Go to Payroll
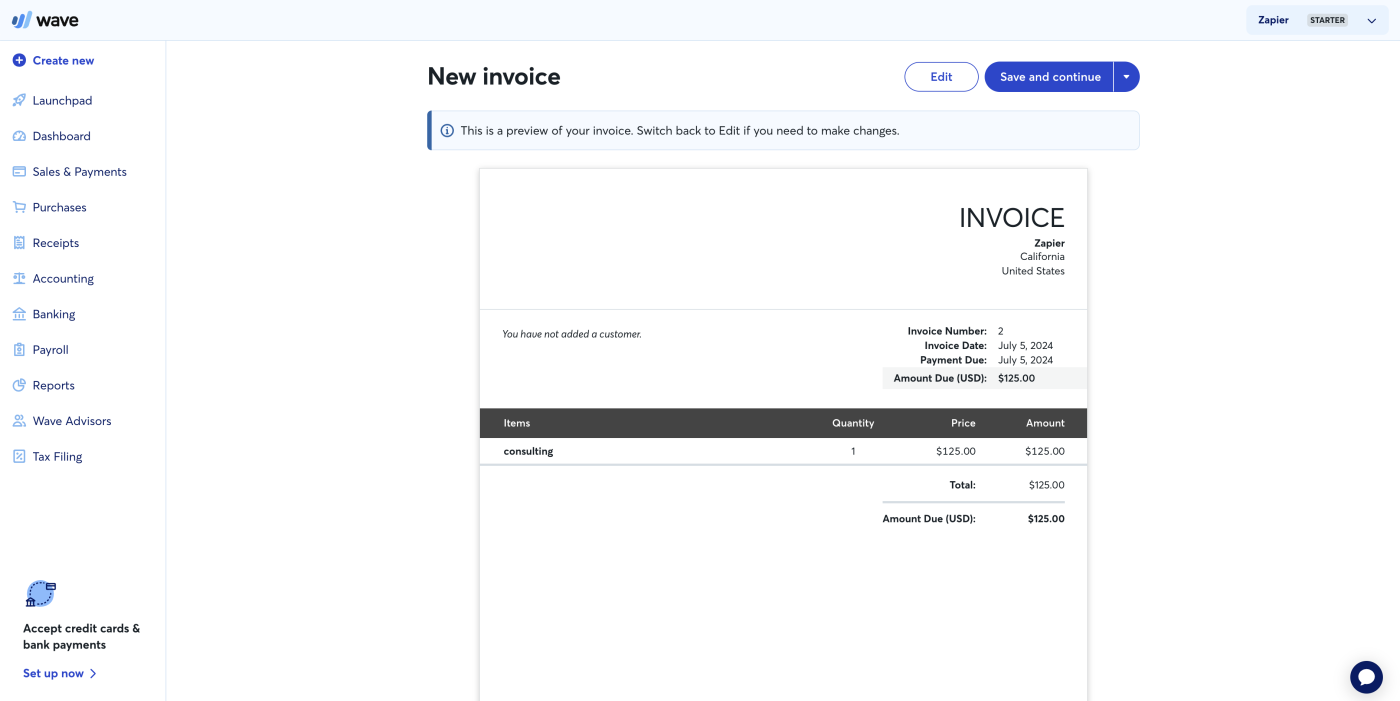The image size is (1400, 701). 50,350
